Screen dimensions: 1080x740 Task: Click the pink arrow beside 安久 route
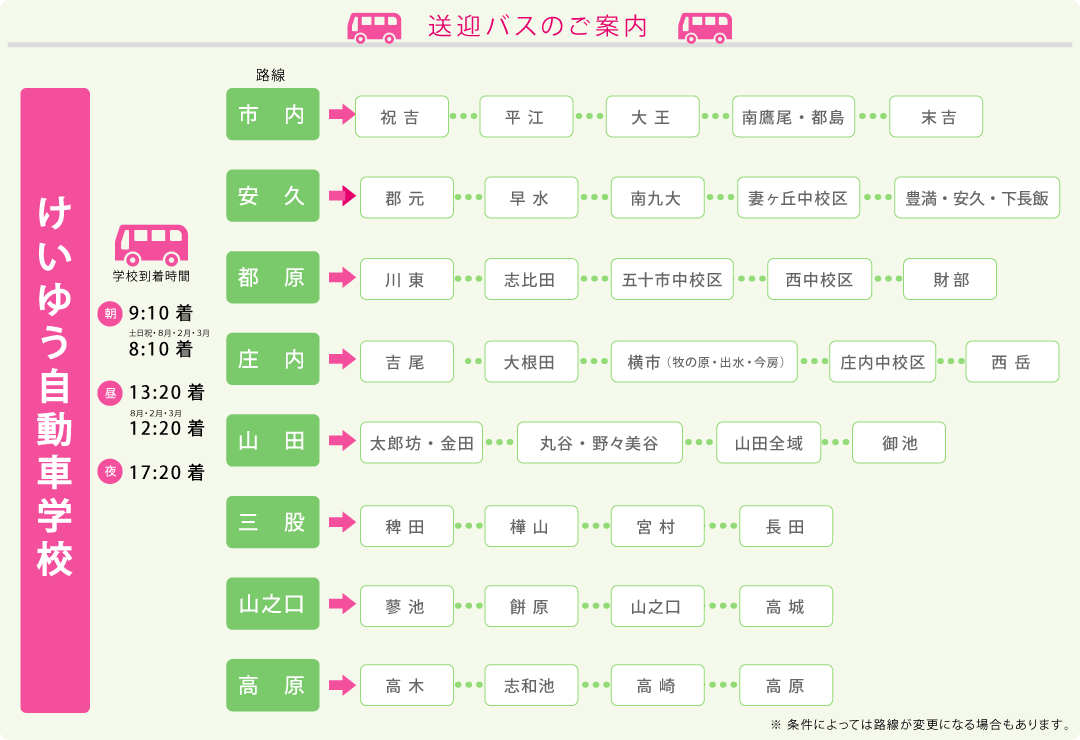pos(342,197)
